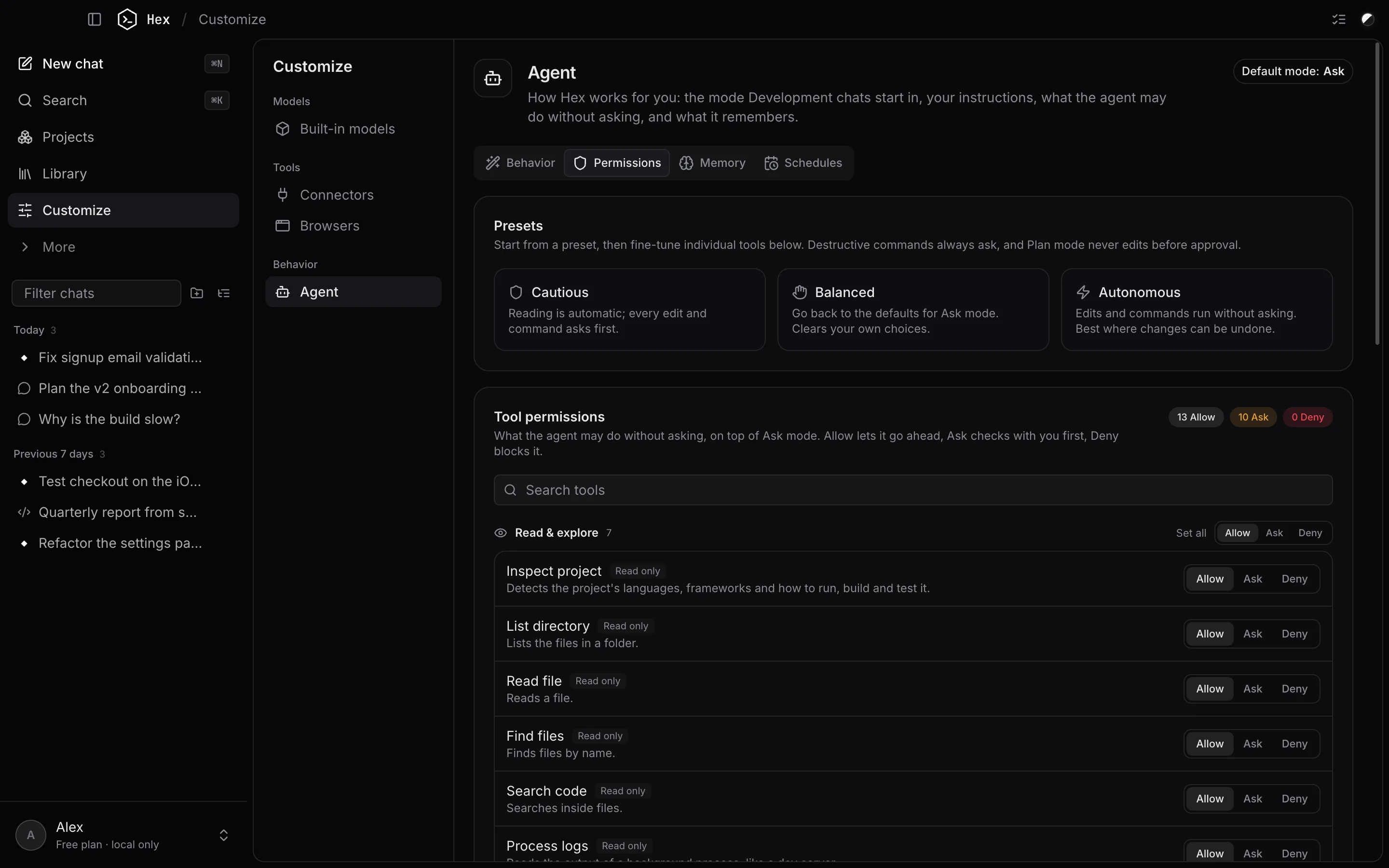Viewport: 1389px width, 868px height.
Task: Open Connectors settings
Action: point(353,195)
